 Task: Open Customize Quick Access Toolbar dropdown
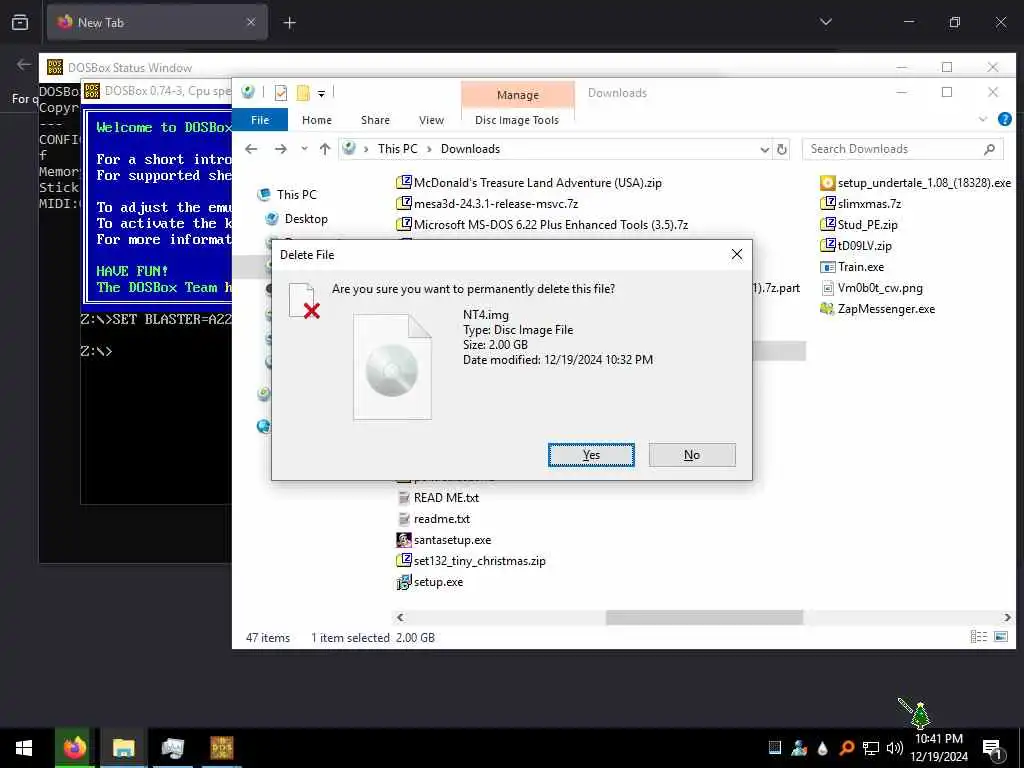(x=321, y=93)
